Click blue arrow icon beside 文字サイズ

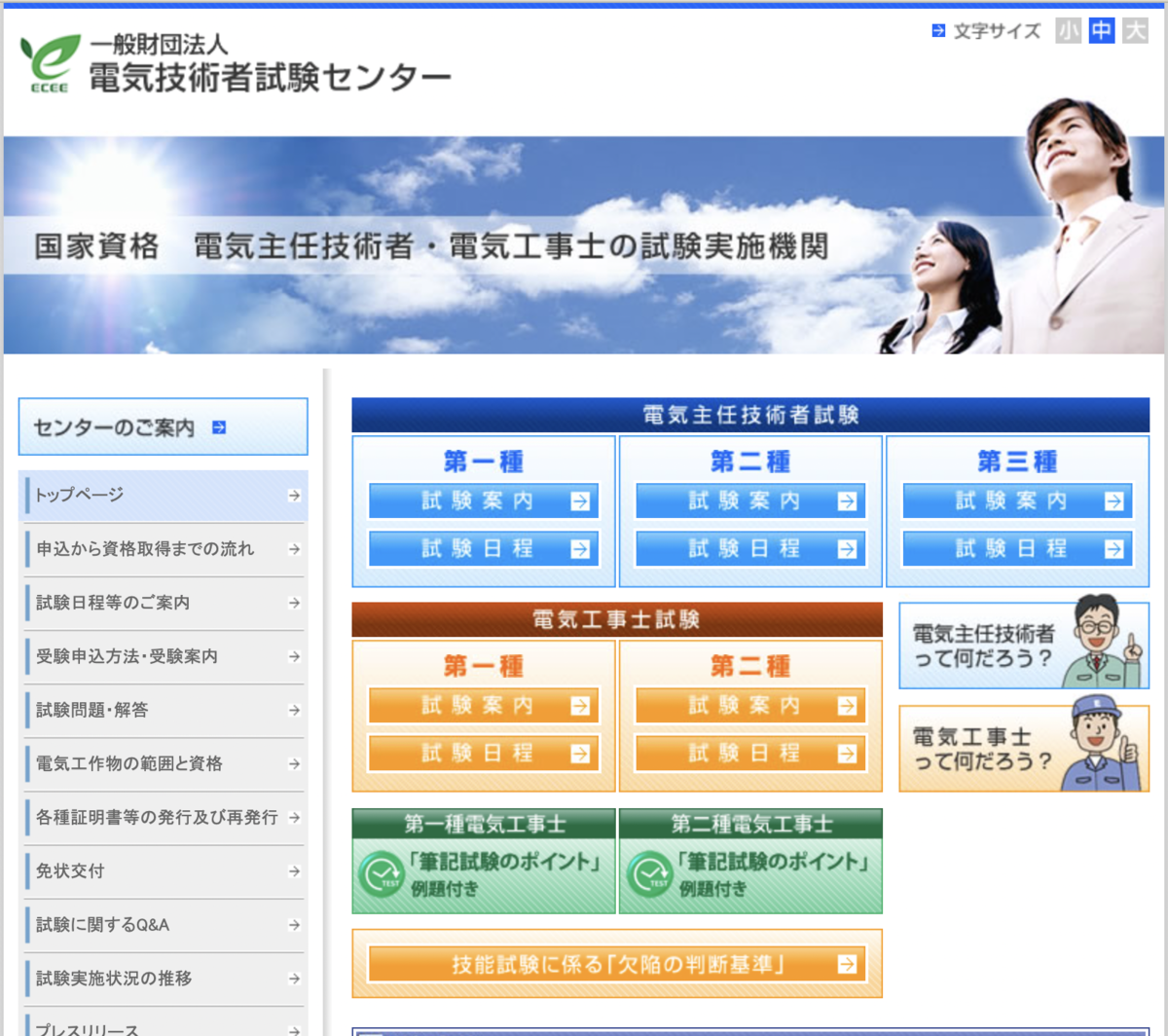(x=938, y=31)
